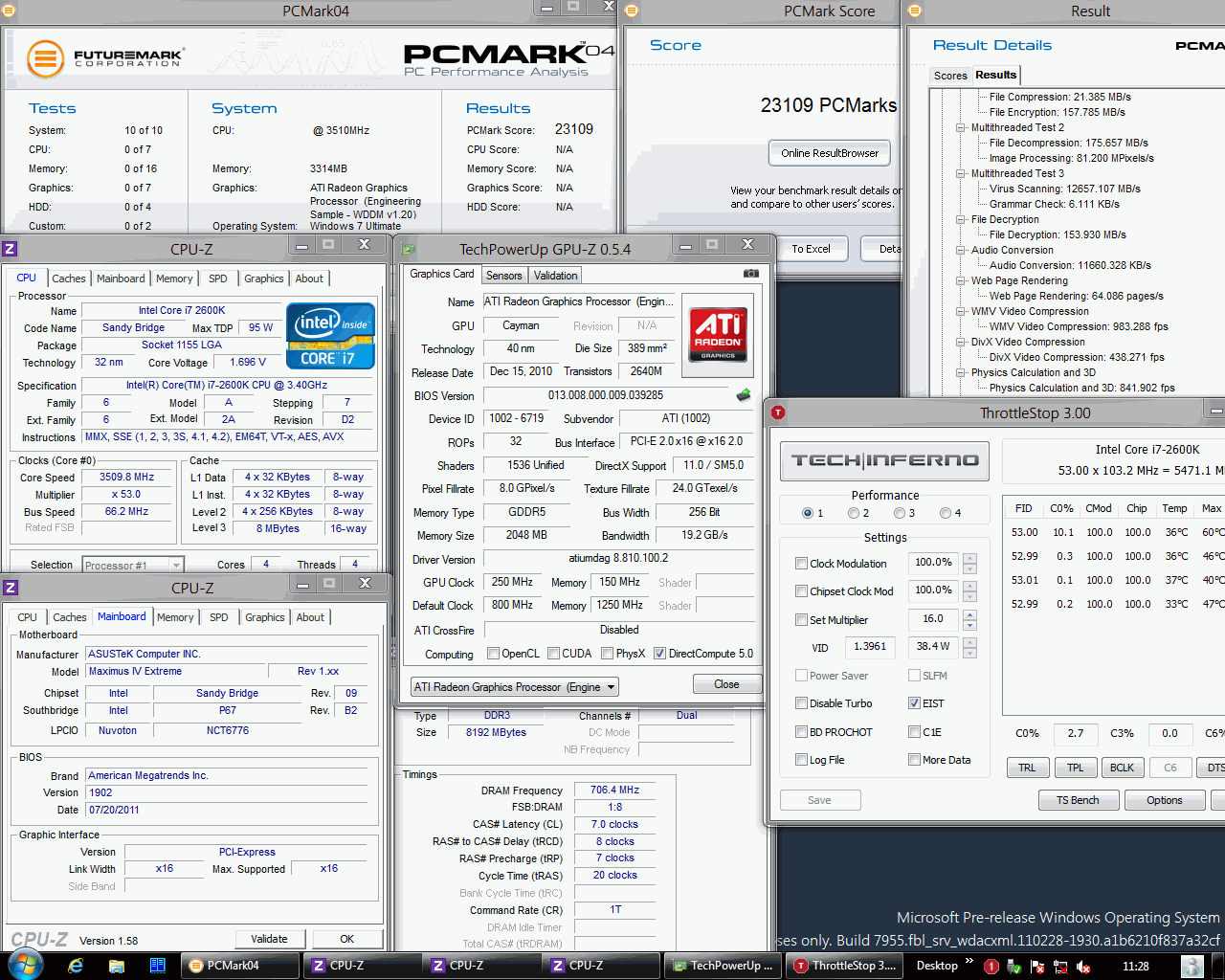Switch to Scores tab in Result Details

[x=950, y=76]
